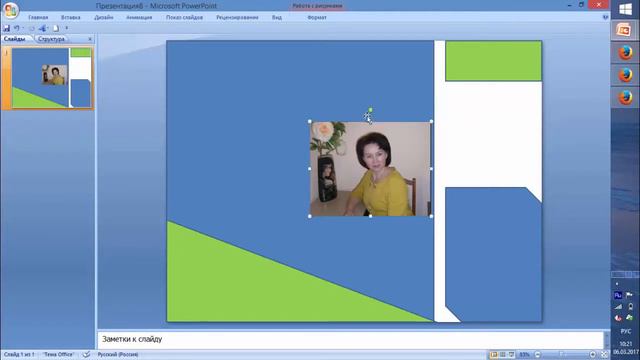
Task: Close the slides thumbnail pane
Action: pyautogui.click(x=90, y=39)
